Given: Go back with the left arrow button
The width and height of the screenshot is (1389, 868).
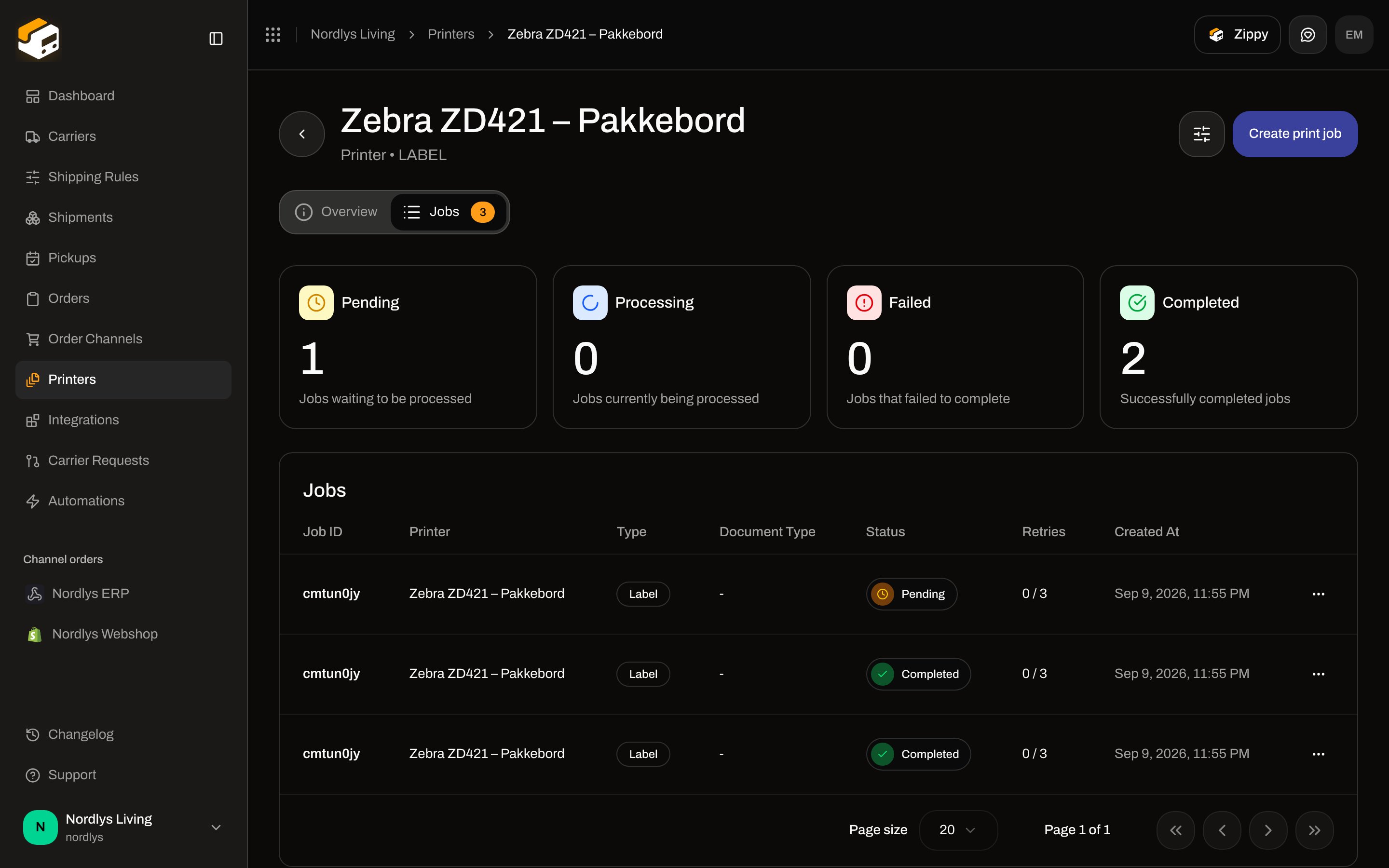Looking at the screenshot, I should pos(302,134).
